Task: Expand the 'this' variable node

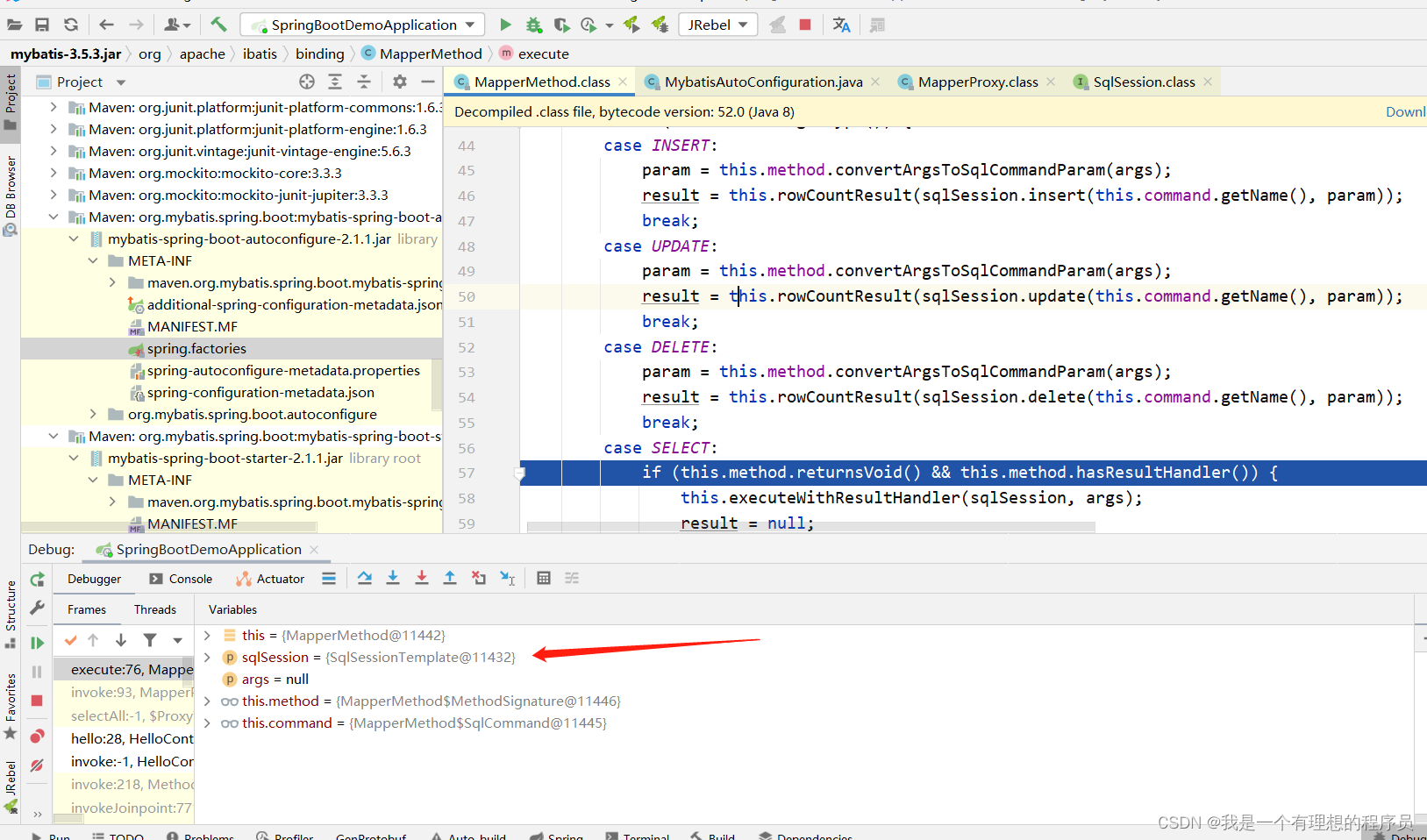Action: coord(207,635)
